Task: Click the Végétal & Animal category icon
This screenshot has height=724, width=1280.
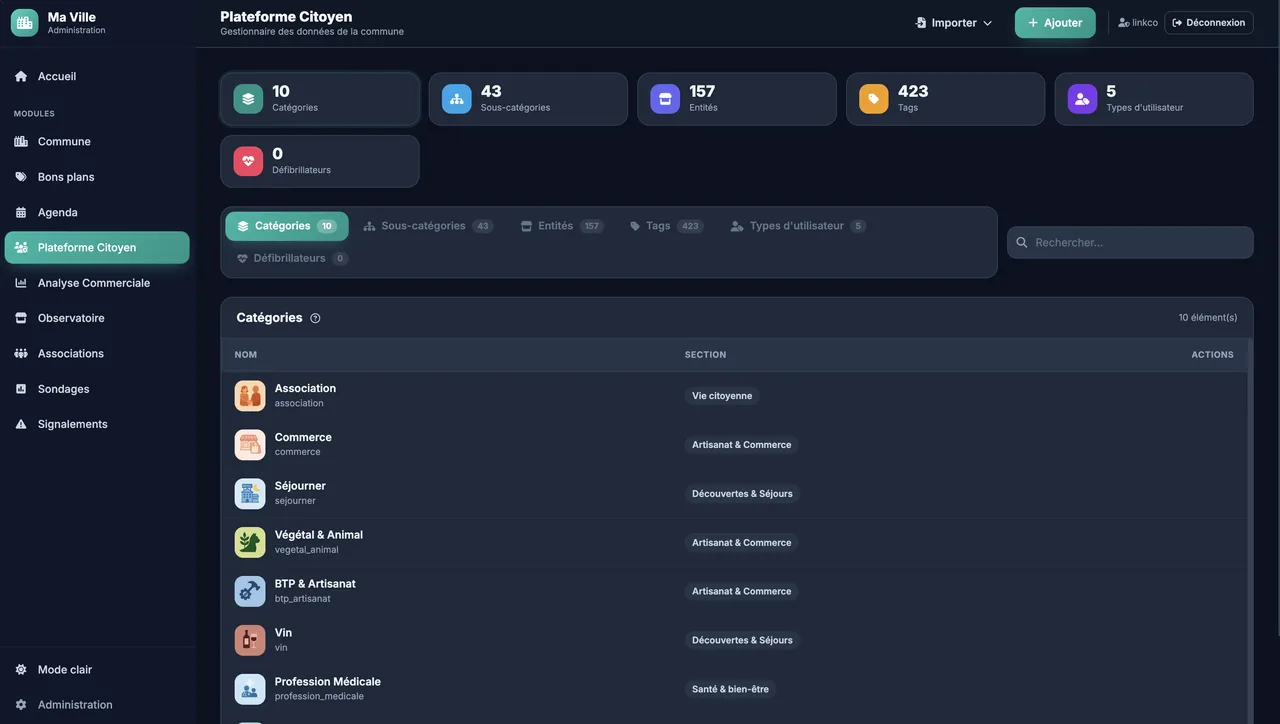Action: pyautogui.click(x=250, y=543)
